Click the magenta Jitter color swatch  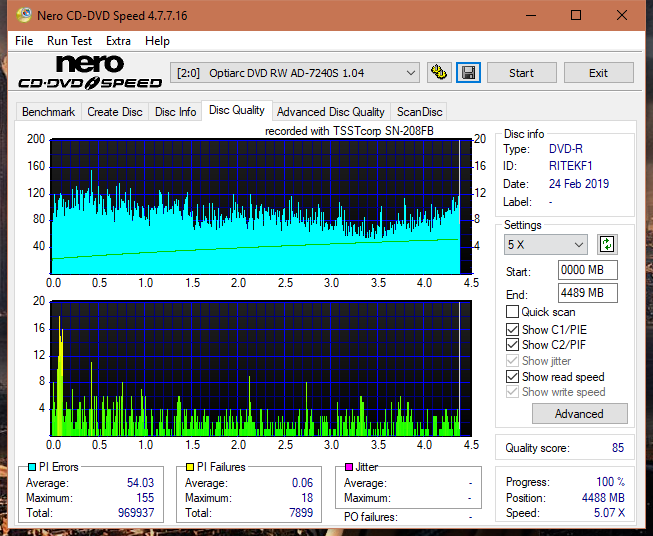coord(349,467)
